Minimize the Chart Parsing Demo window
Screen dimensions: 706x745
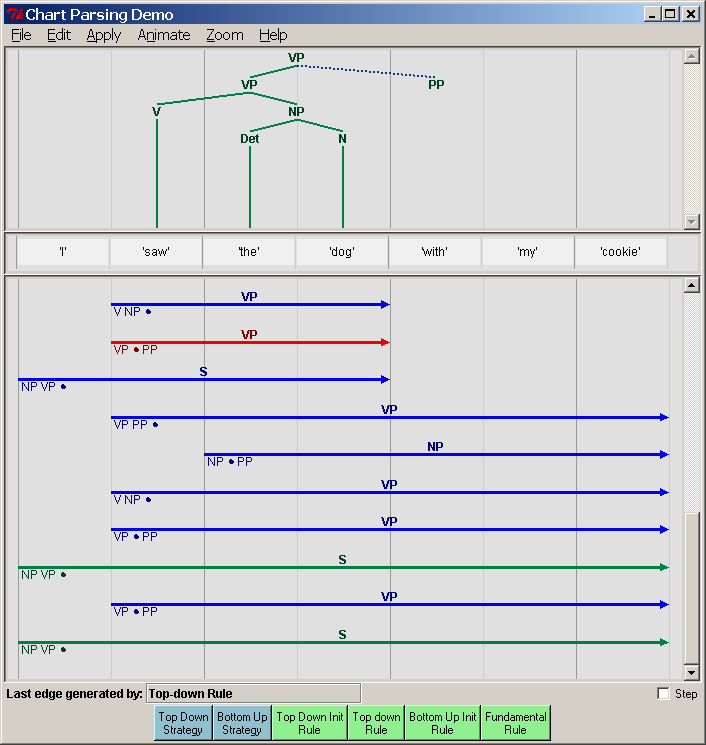coord(652,14)
